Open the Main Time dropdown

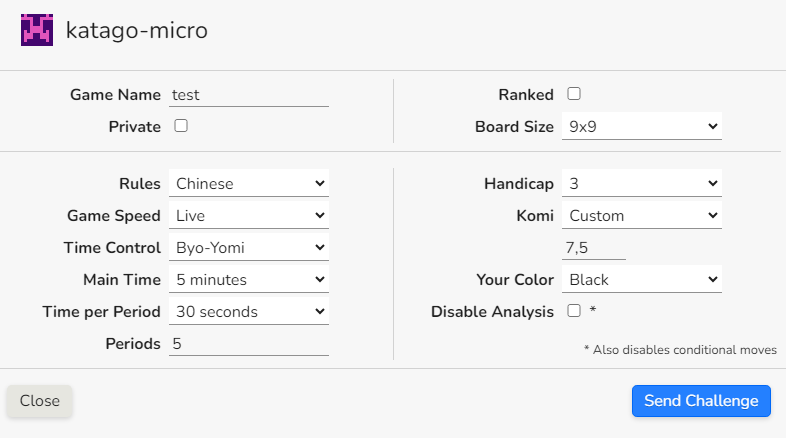click(249, 280)
